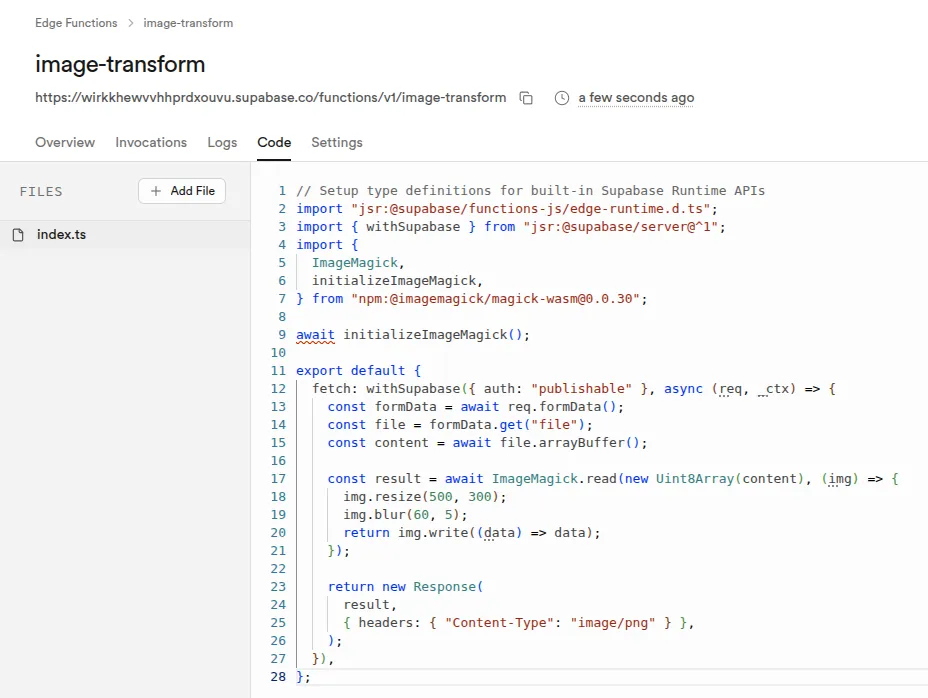Screen dimensions: 928x698
Task: Click 'file.arrayBuffer()' on line 15
Action: pyautogui.click(x=570, y=443)
